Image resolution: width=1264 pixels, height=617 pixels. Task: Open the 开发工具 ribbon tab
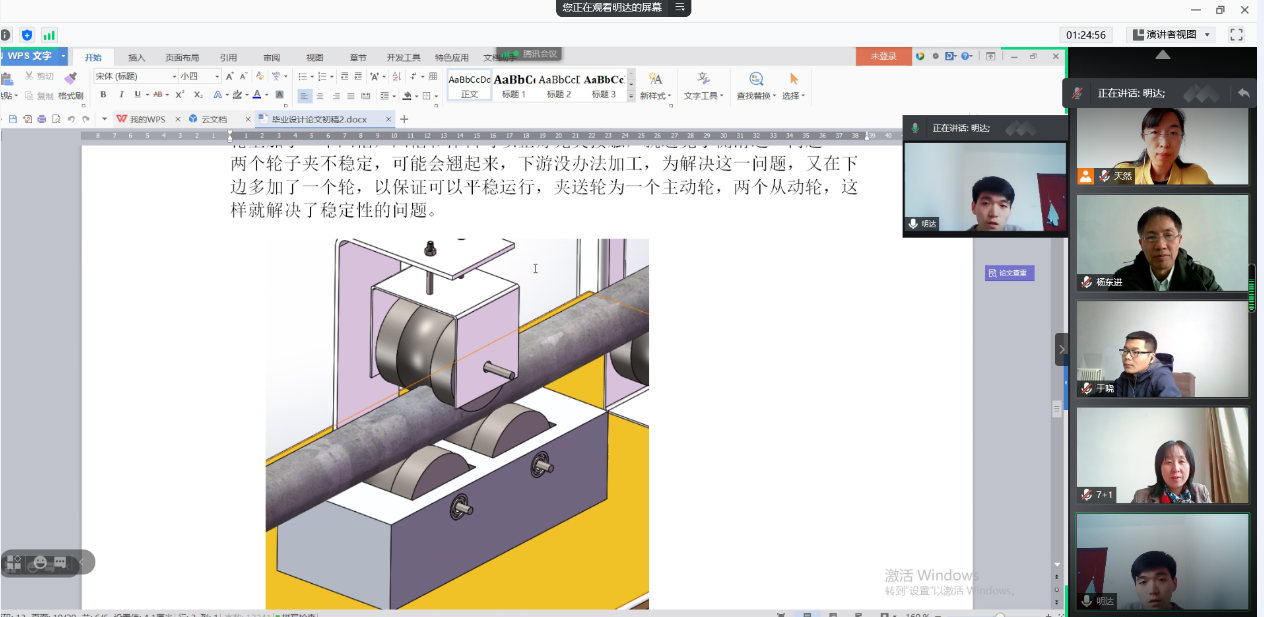coord(403,58)
